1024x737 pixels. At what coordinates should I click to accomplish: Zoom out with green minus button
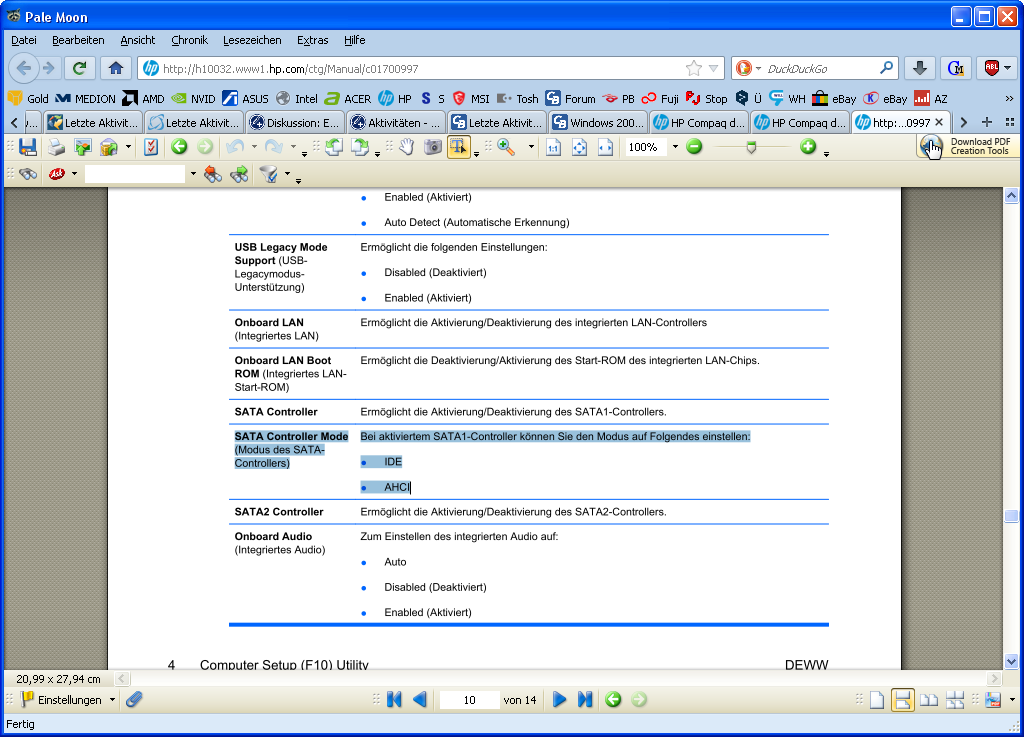[694, 147]
